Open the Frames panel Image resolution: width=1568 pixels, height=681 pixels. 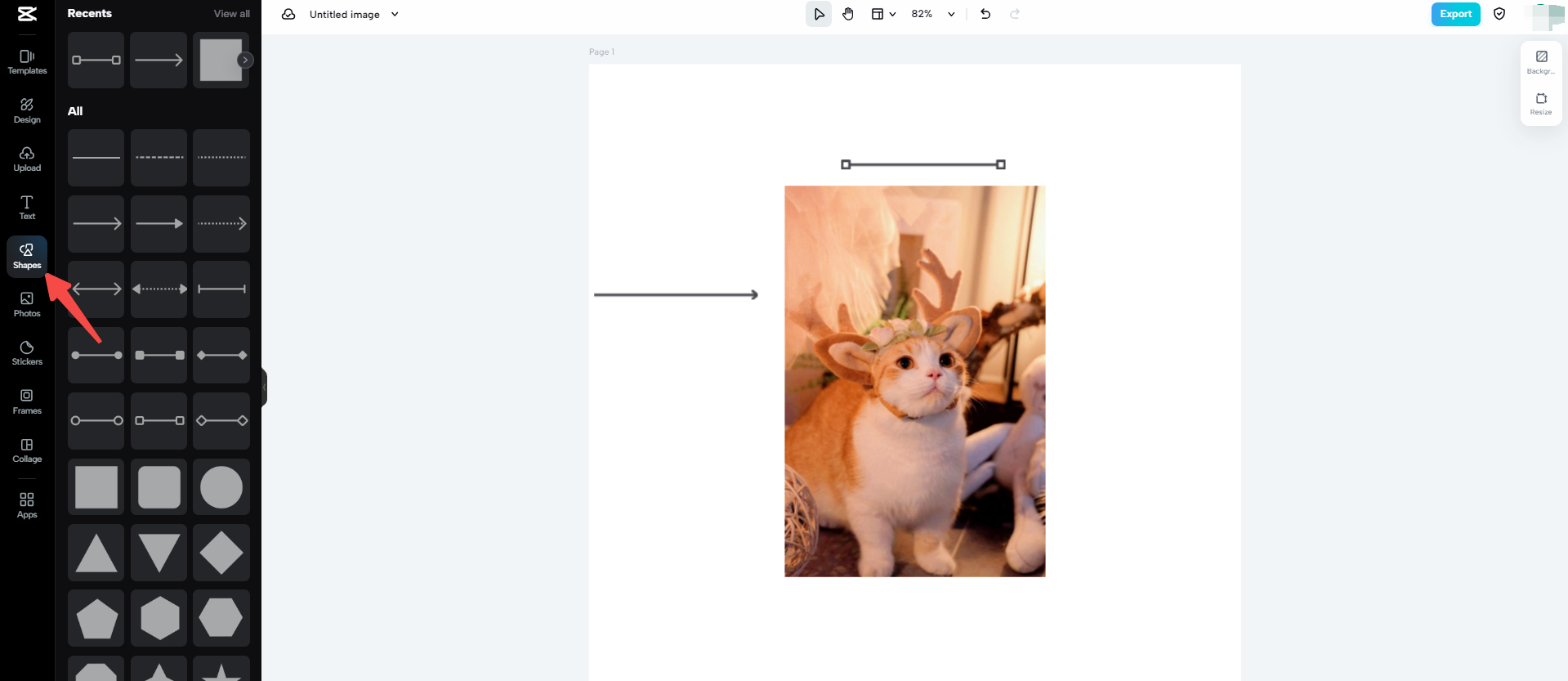27,401
